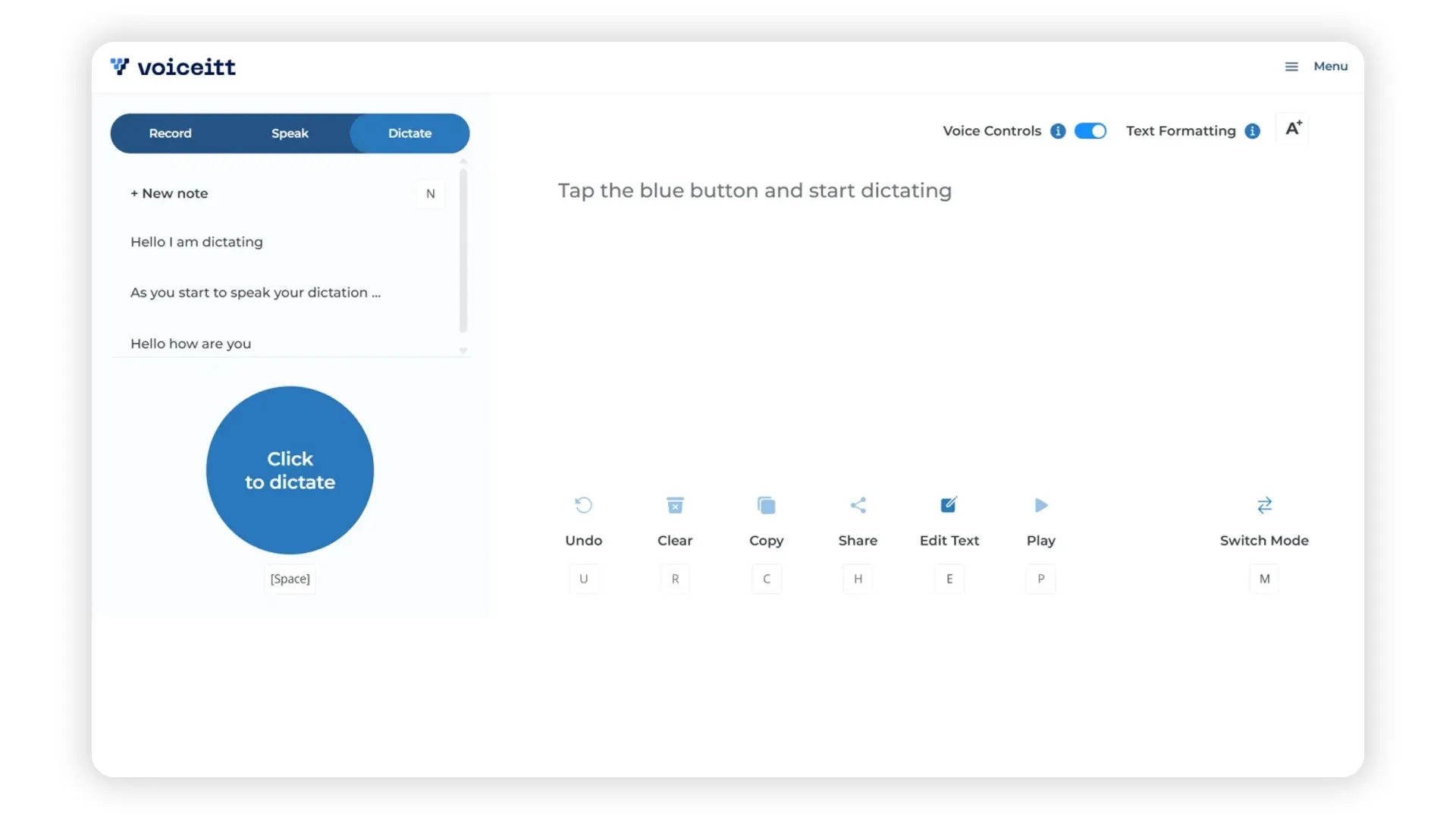Click the Edit Text pencil icon
The width and height of the screenshot is (1456, 819).
click(x=949, y=505)
